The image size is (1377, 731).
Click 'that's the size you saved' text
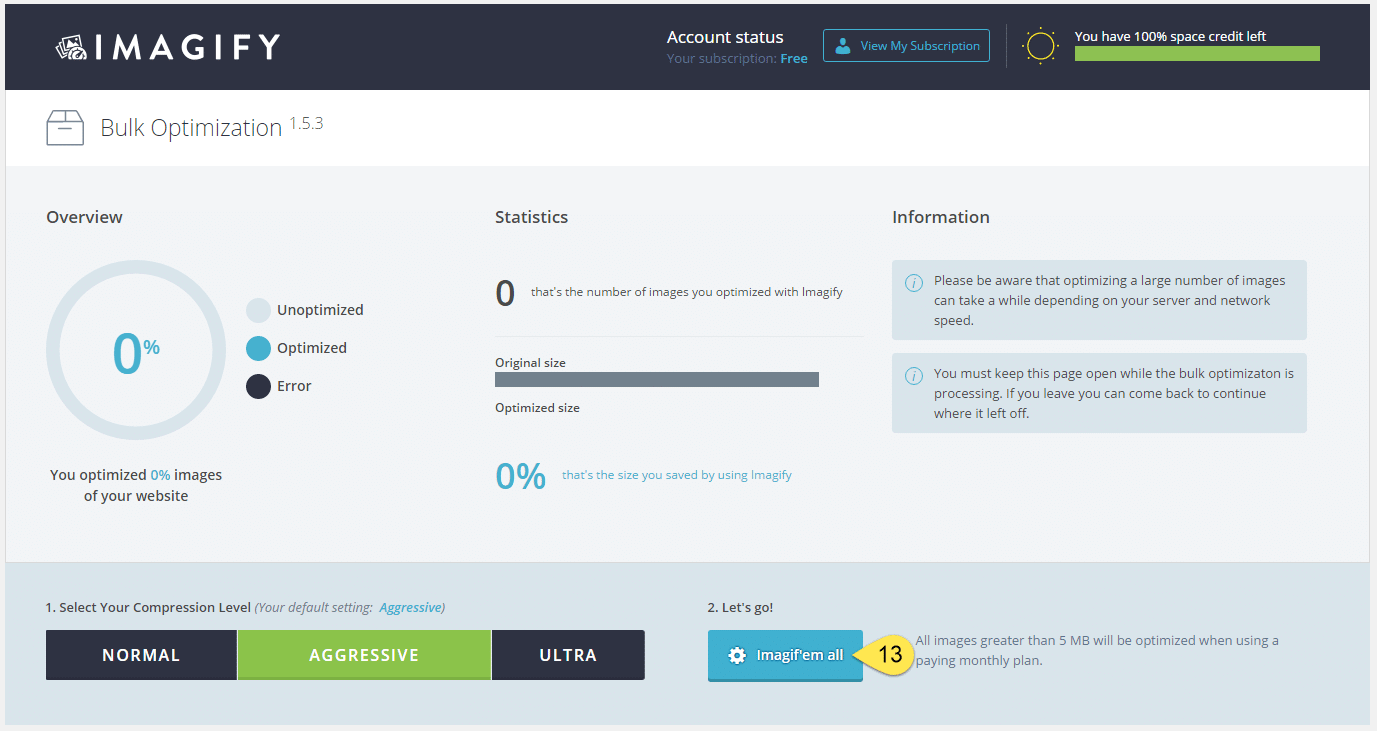pos(677,475)
